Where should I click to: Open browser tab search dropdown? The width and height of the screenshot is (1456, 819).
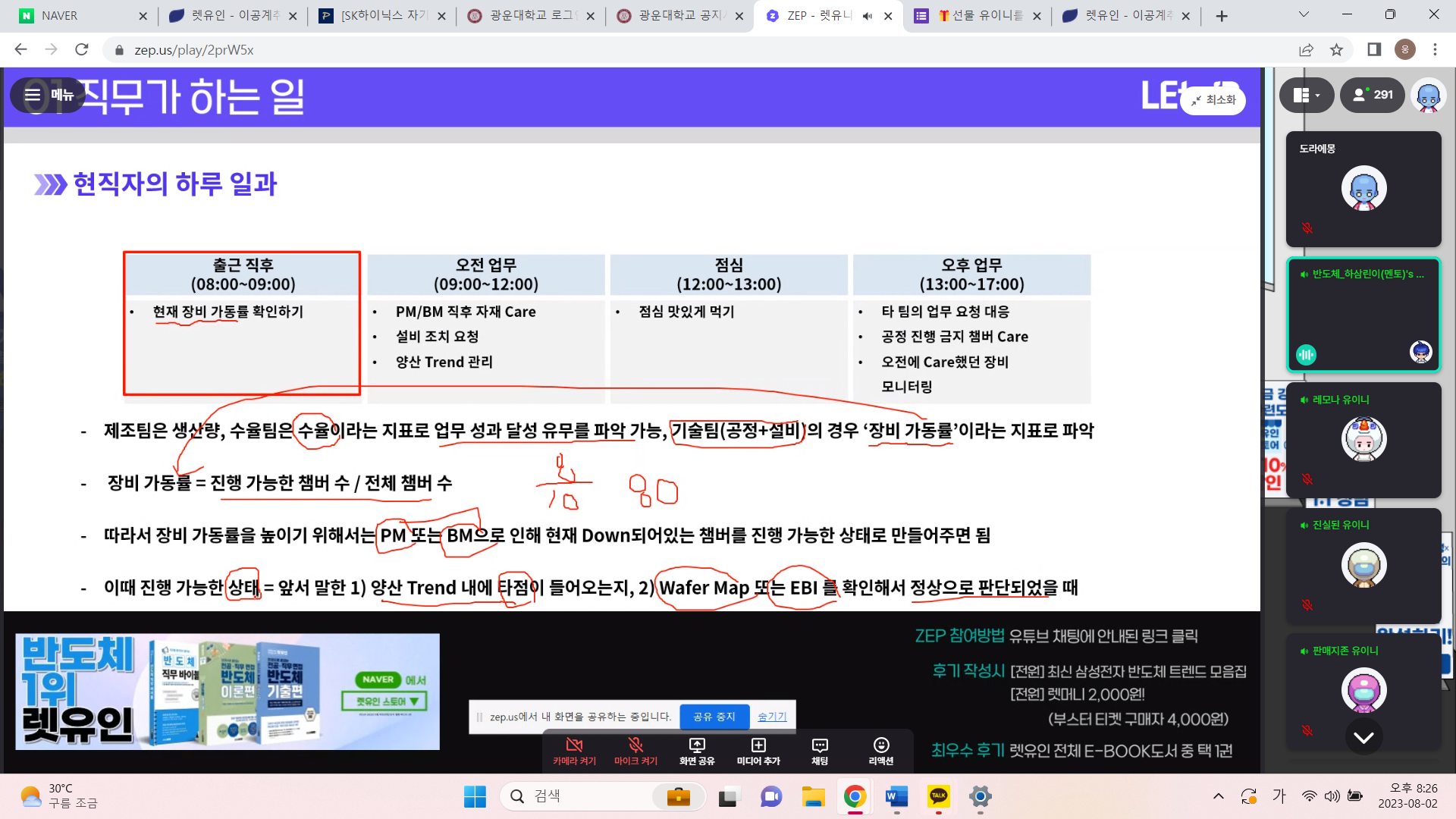click(1304, 14)
